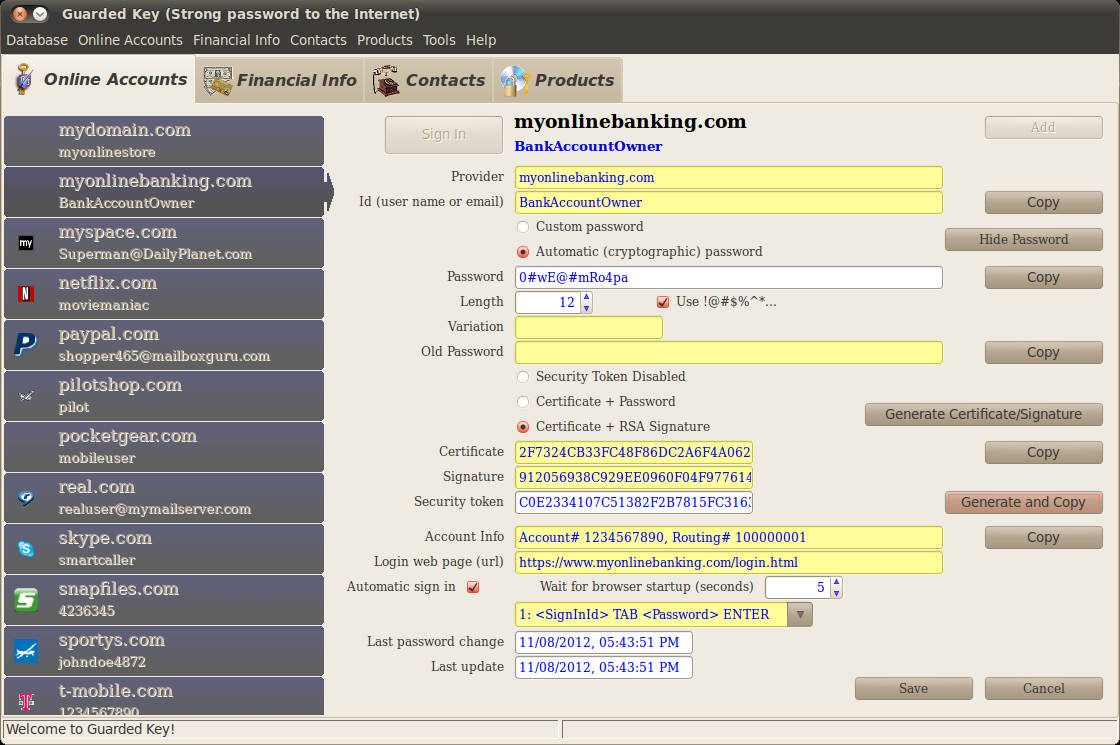This screenshot has width=1120, height=745.
Task: Click the Last update date field
Action: [604, 667]
